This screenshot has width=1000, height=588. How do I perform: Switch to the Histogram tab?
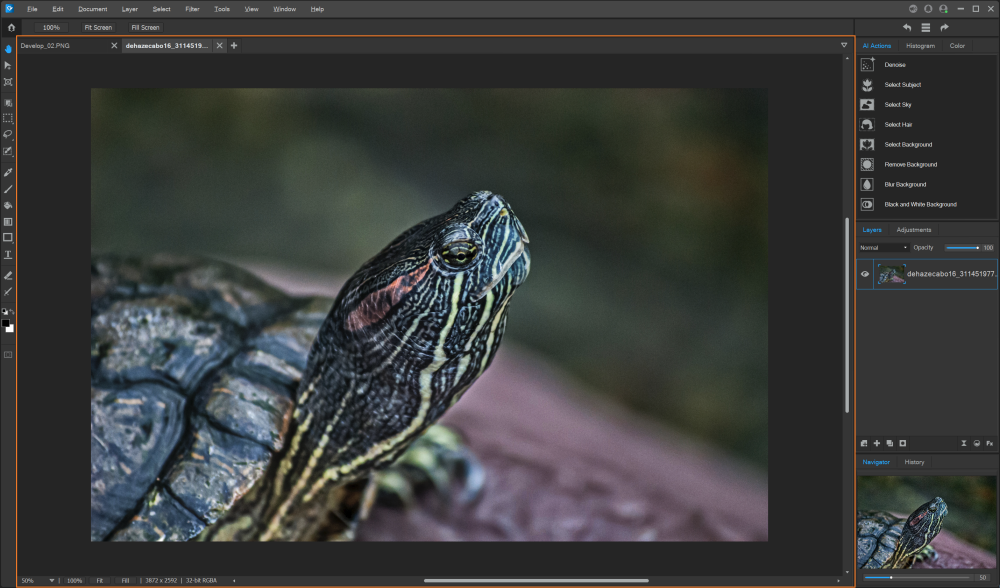920,46
